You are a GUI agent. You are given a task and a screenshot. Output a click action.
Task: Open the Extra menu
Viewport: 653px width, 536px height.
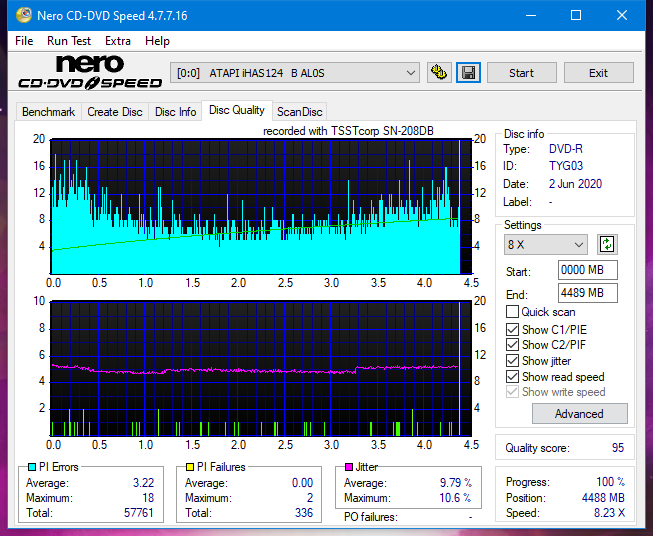(118, 41)
